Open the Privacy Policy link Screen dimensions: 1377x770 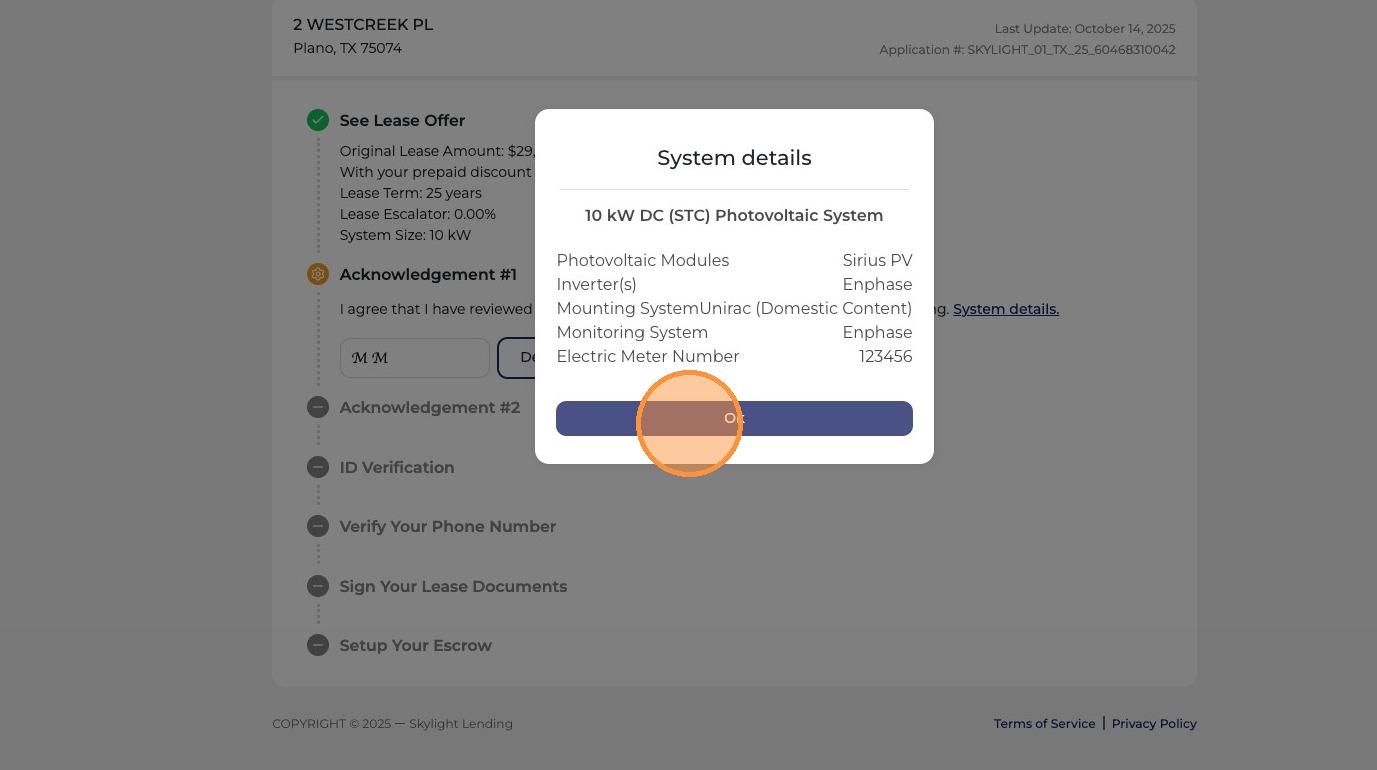tap(1154, 723)
